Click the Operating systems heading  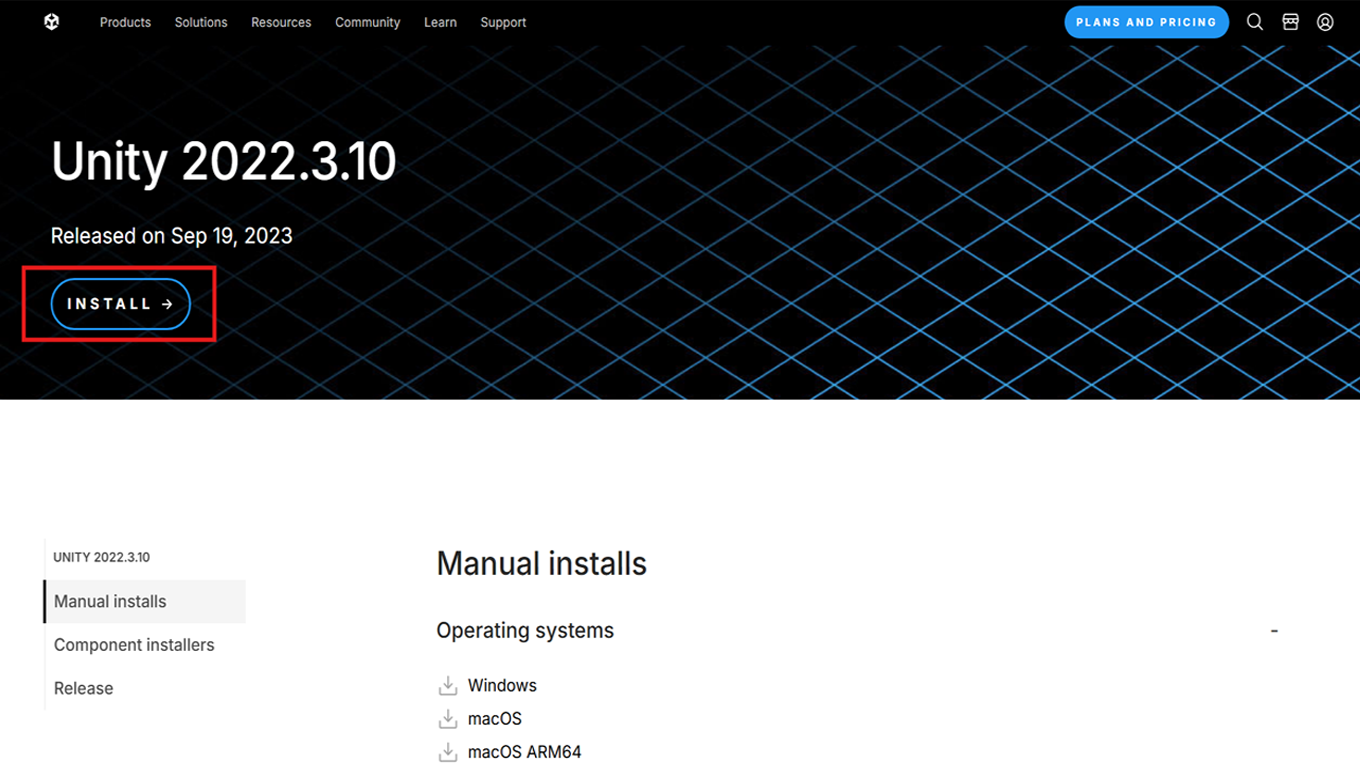click(x=525, y=631)
